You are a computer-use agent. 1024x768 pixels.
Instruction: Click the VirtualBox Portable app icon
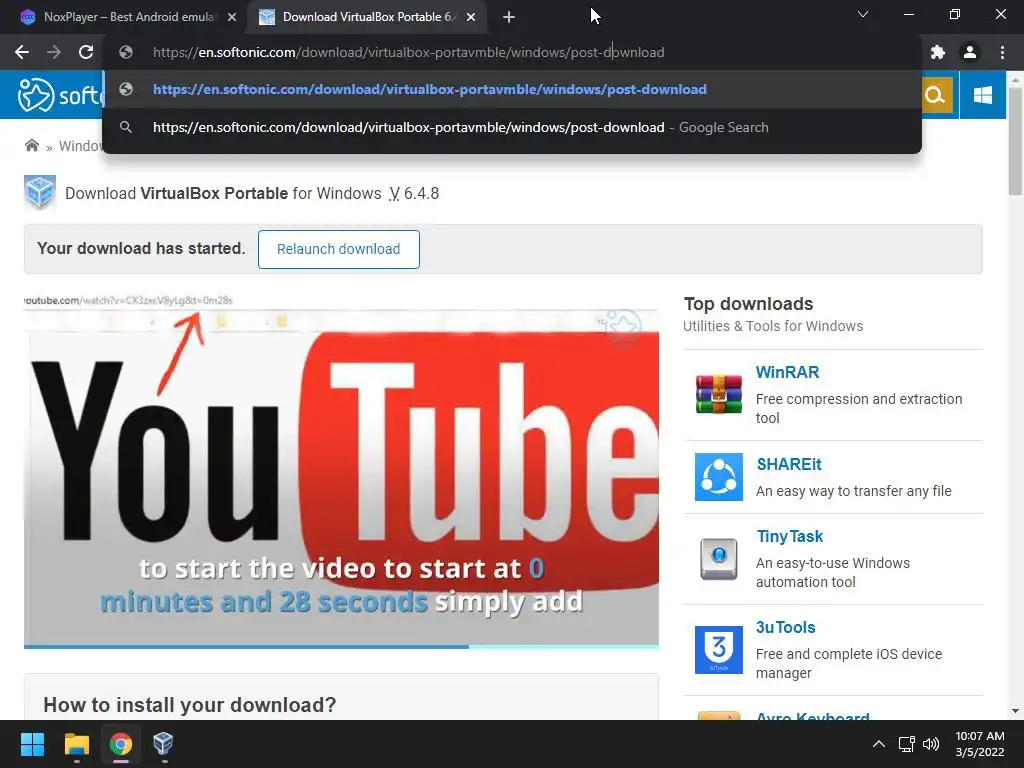point(40,193)
